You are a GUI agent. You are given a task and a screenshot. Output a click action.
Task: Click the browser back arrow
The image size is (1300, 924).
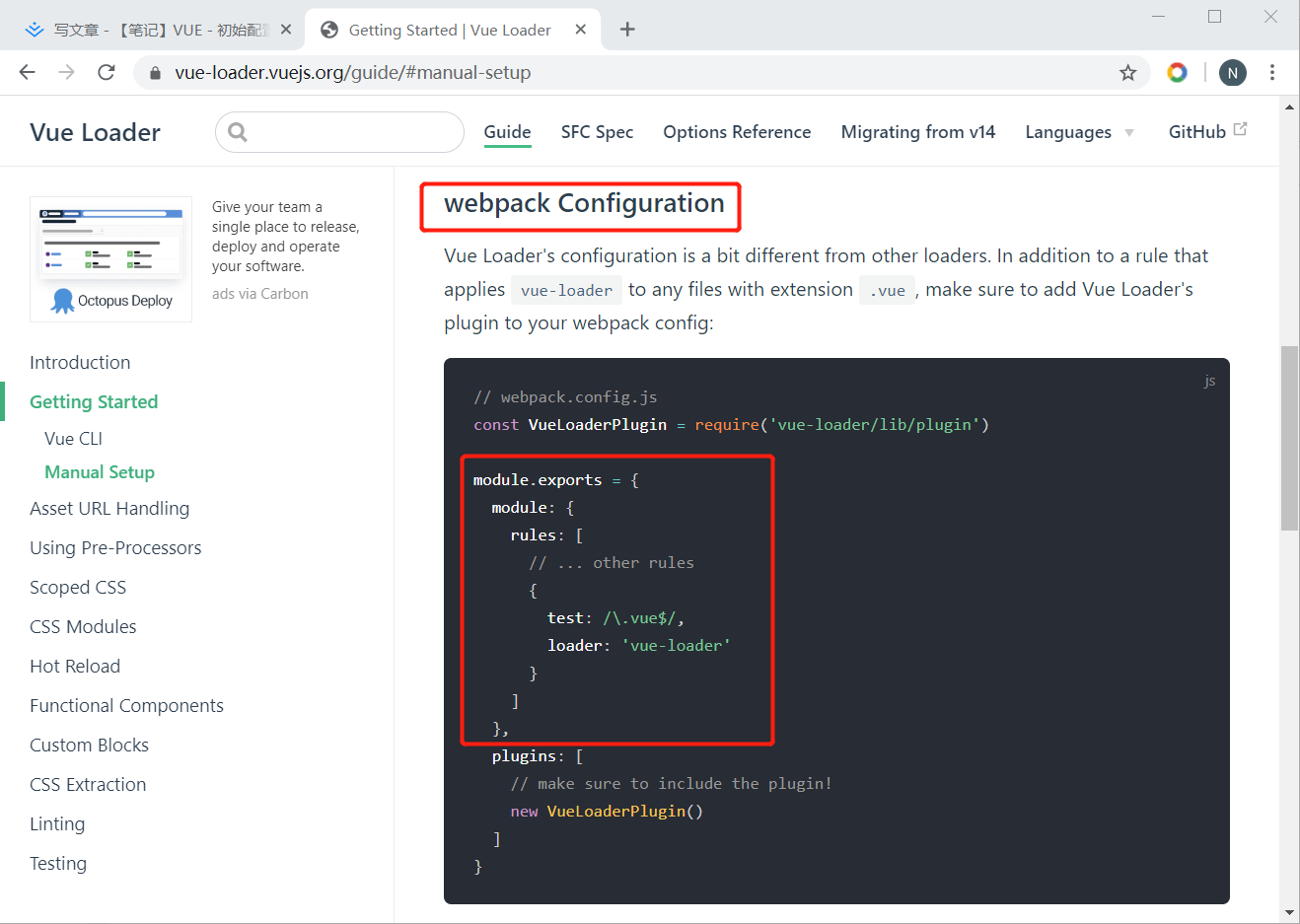click(27, 72)
